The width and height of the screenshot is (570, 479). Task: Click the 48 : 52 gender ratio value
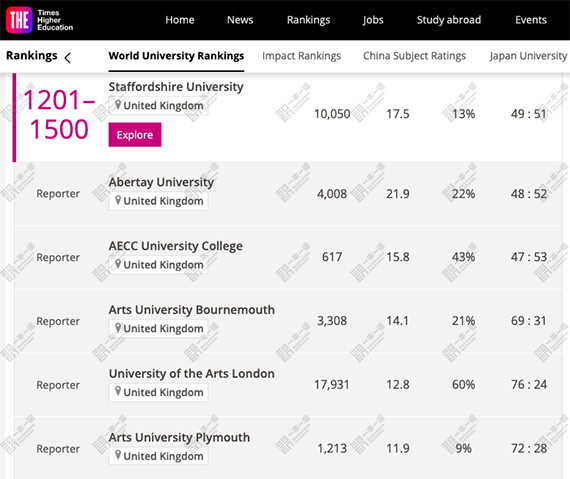(529, 194)
